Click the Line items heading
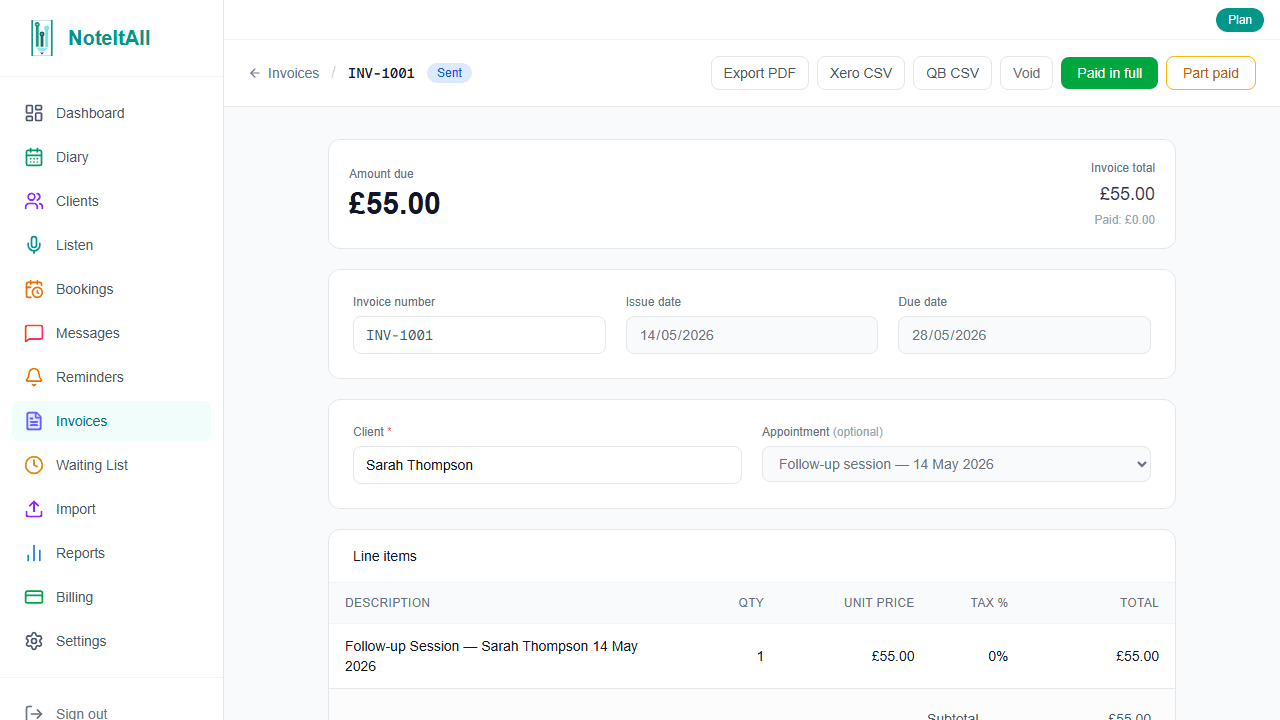The height and width of the screenshot is (720, 1280). [x=385, y=556]
